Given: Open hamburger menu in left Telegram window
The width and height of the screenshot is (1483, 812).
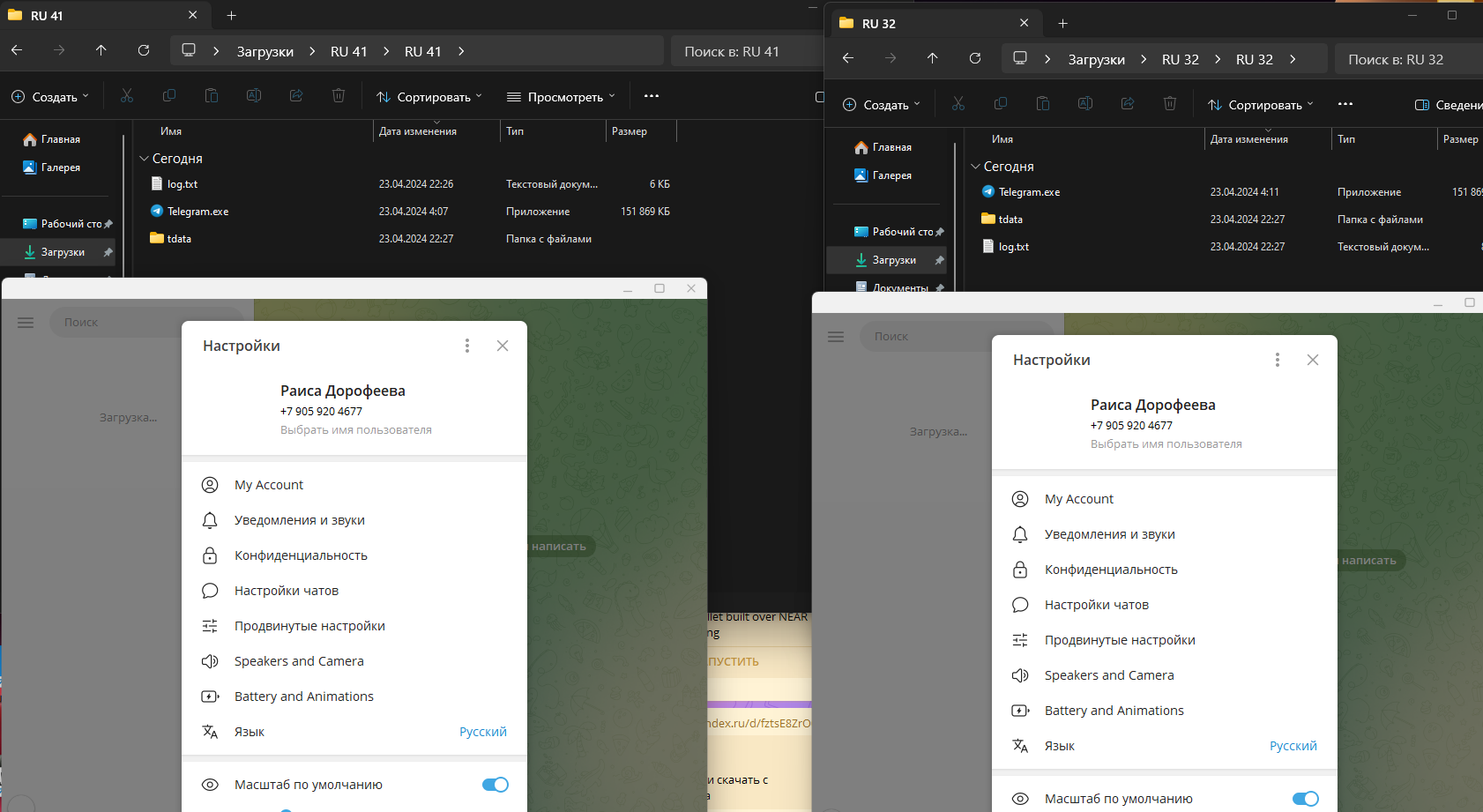Looking at the screenshot, I should (26, 323).
